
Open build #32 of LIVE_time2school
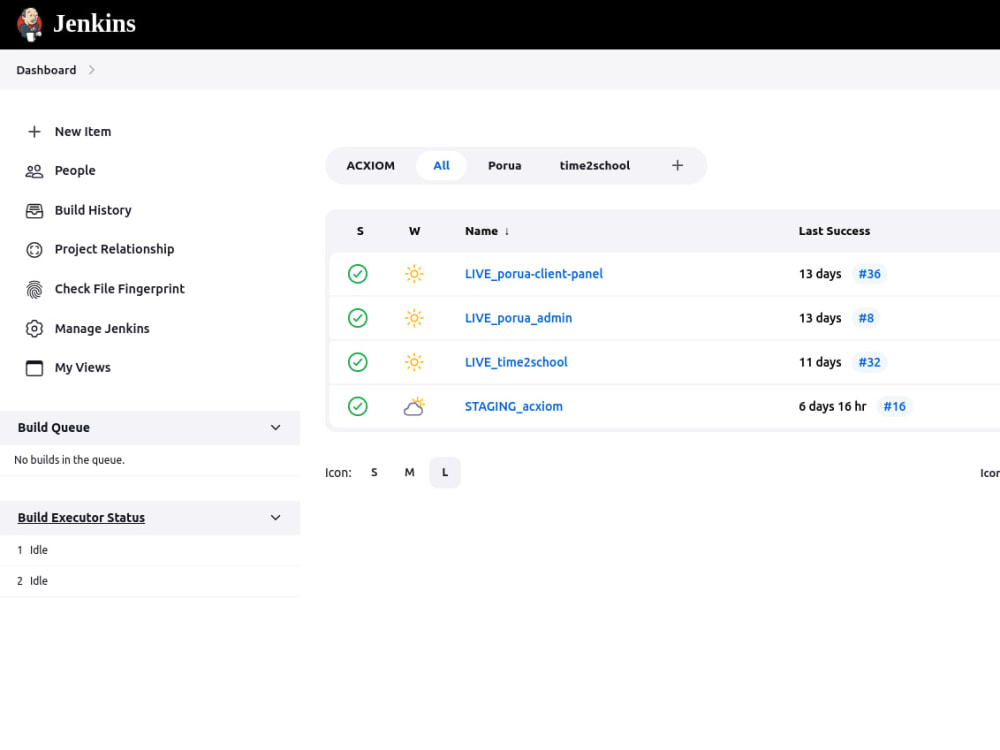(x=869, y=362)
